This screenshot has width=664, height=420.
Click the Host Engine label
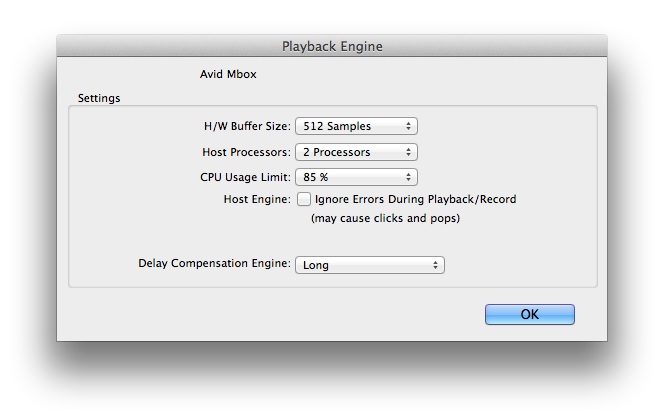coord(257,199)
